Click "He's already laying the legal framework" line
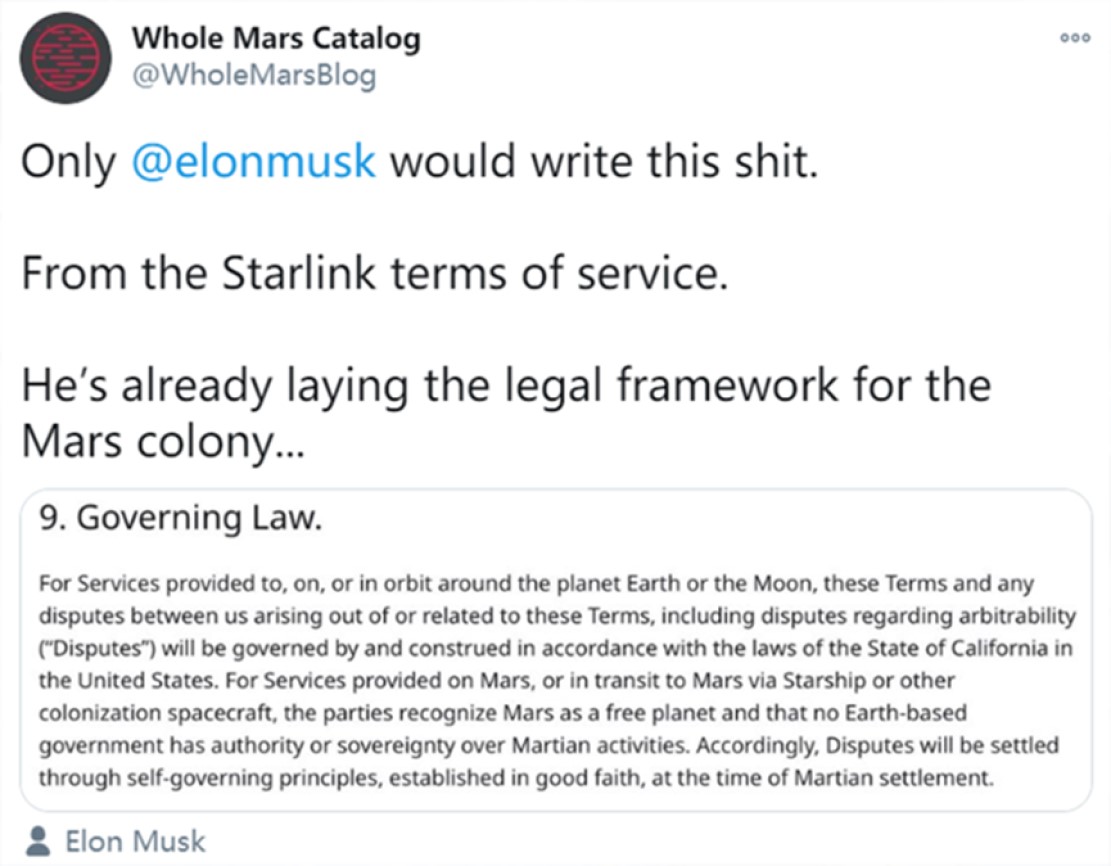This screenshot has height=866, width=1111. click(506, 386)
